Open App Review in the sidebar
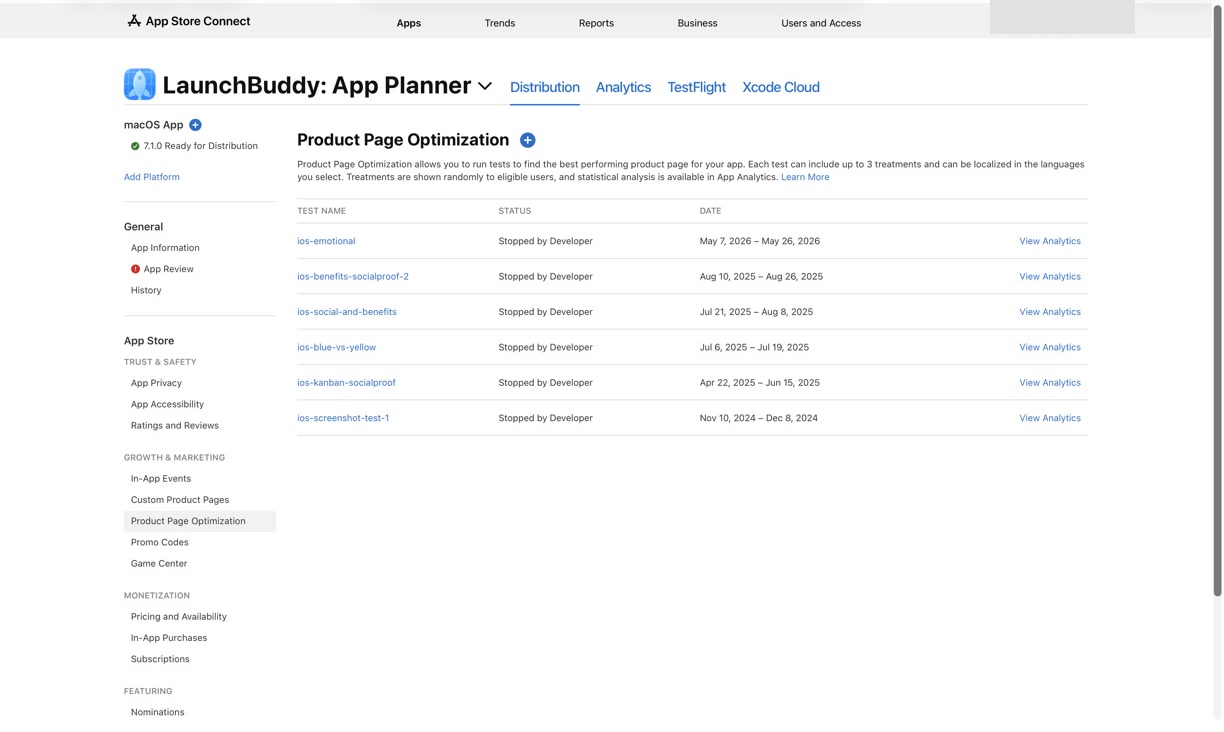The height and width of the screenshot is (732, 1224). [x=169, y=269]
